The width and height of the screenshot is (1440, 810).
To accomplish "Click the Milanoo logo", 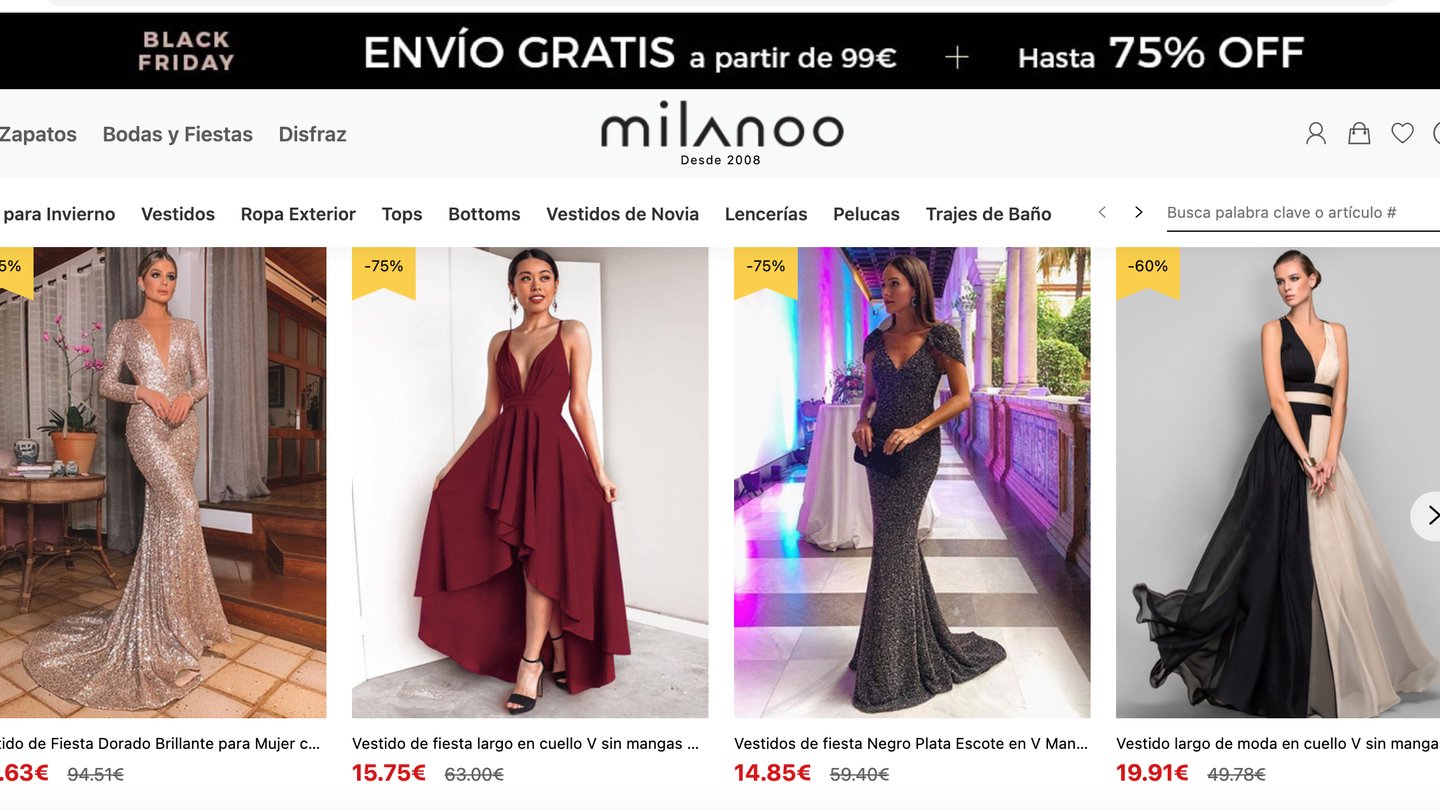I will point(721,133).
